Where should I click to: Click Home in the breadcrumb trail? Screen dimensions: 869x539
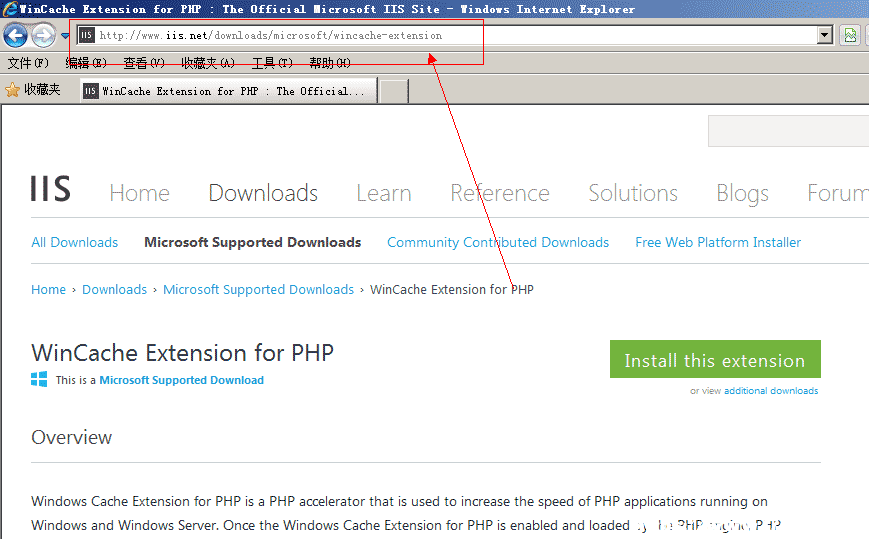click(48, 290)
